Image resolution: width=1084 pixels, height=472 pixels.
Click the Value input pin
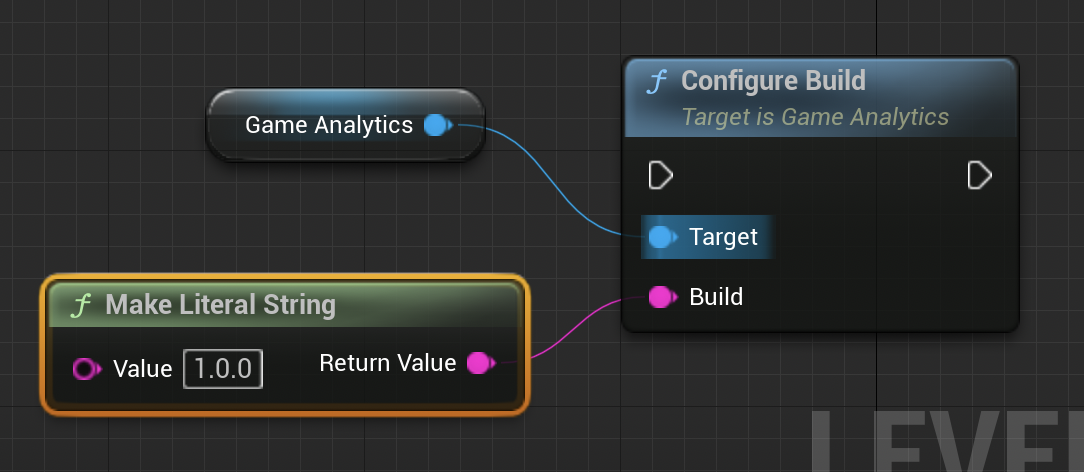[86, 369]
